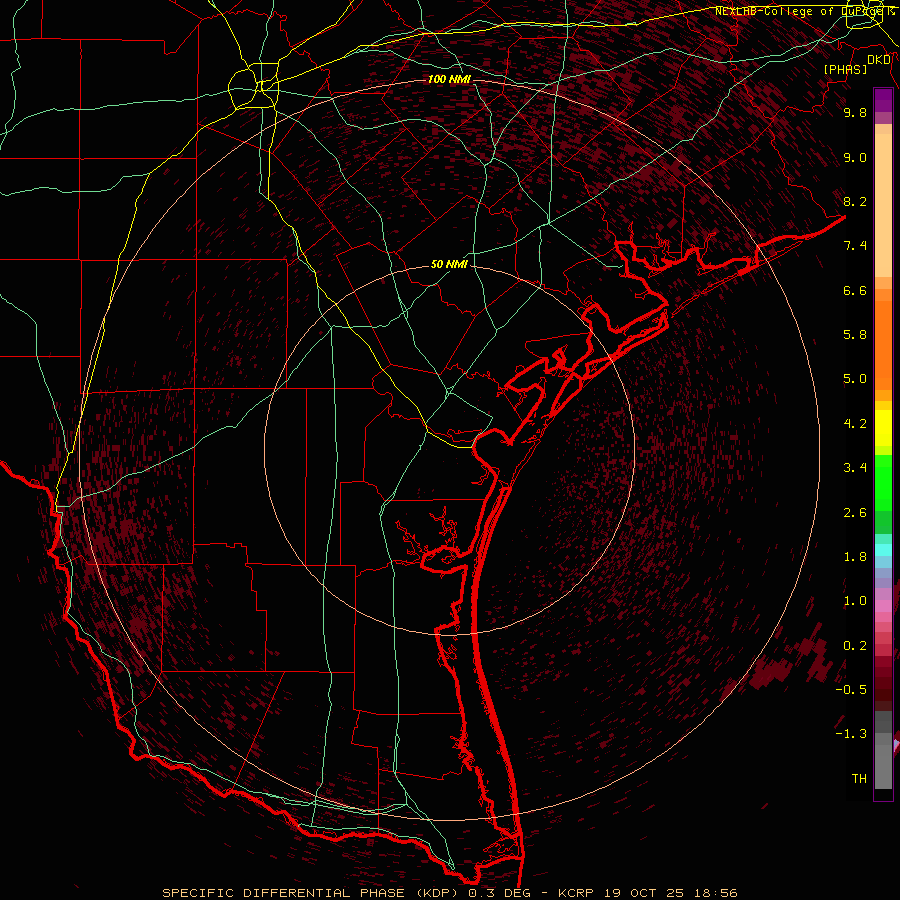Click the purple top segment of color bar

pos(883,100)
